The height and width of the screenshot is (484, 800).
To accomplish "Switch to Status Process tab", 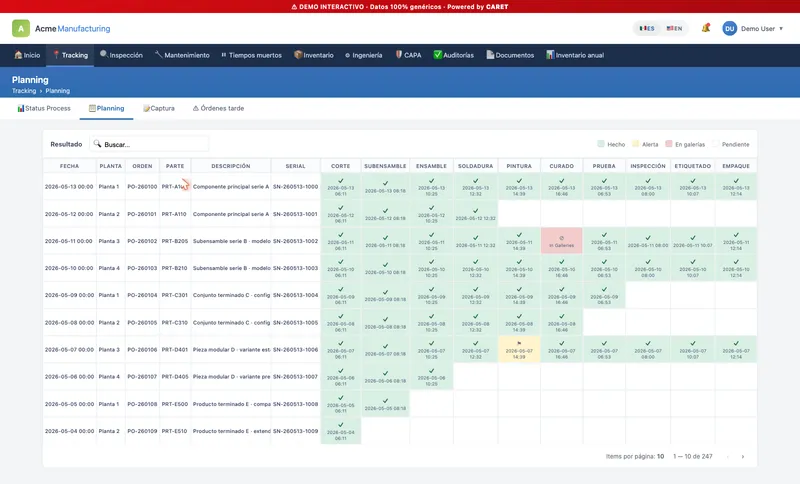I will point(44,108).
